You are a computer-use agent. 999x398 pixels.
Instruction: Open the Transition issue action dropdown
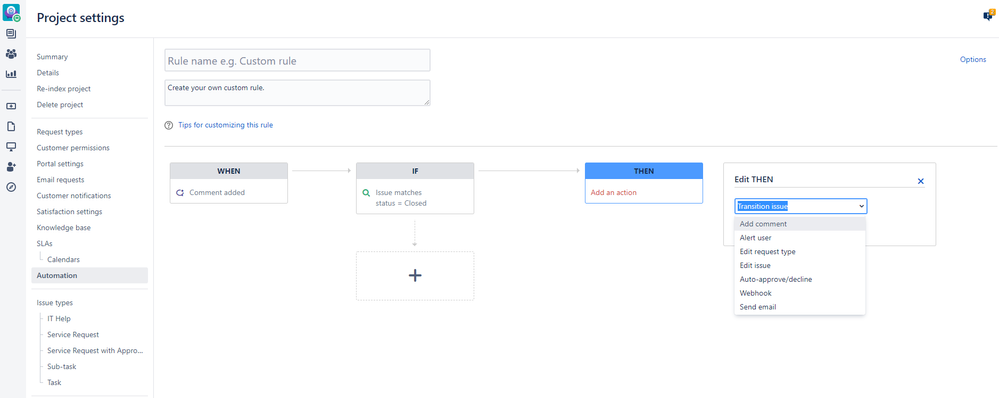(800, 206)
